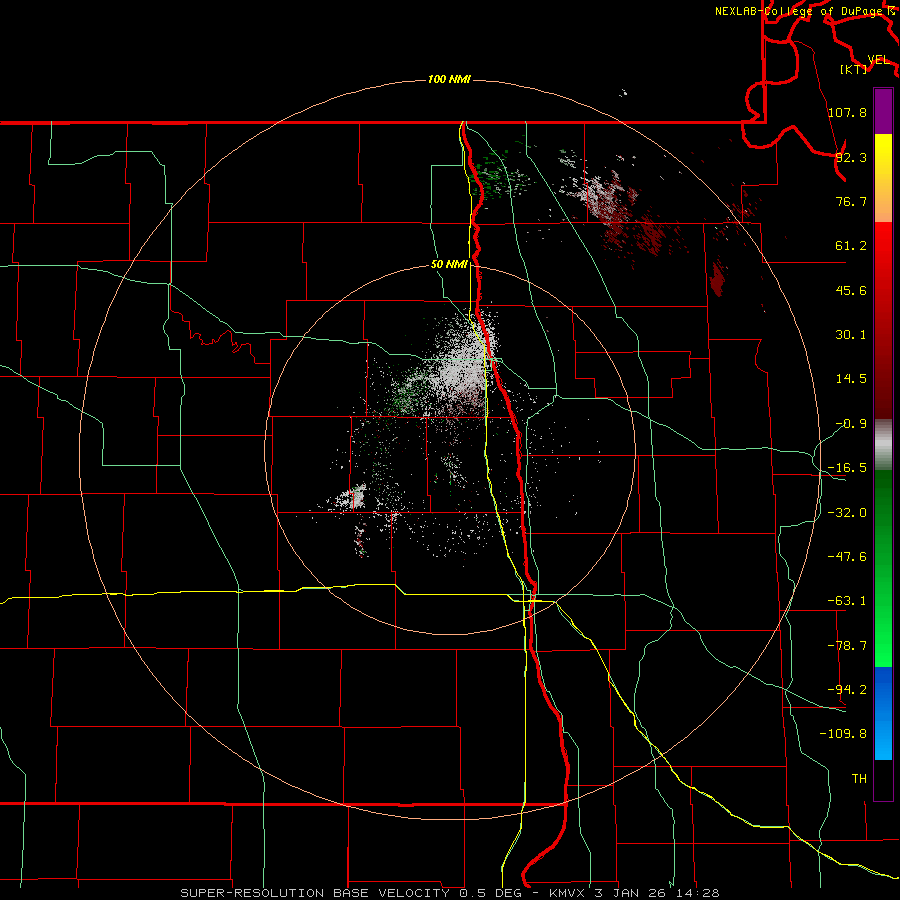
Task: Select the -63.1 velocity scale value
Action: click(847, 601)
